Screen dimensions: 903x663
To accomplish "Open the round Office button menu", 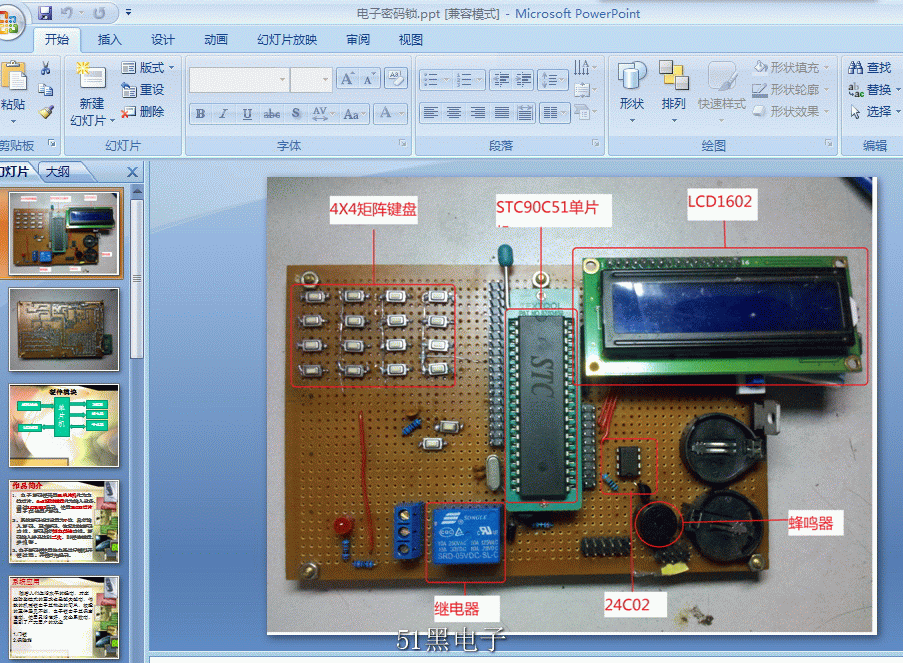I will pyautogui.click(x=10, y=22).
